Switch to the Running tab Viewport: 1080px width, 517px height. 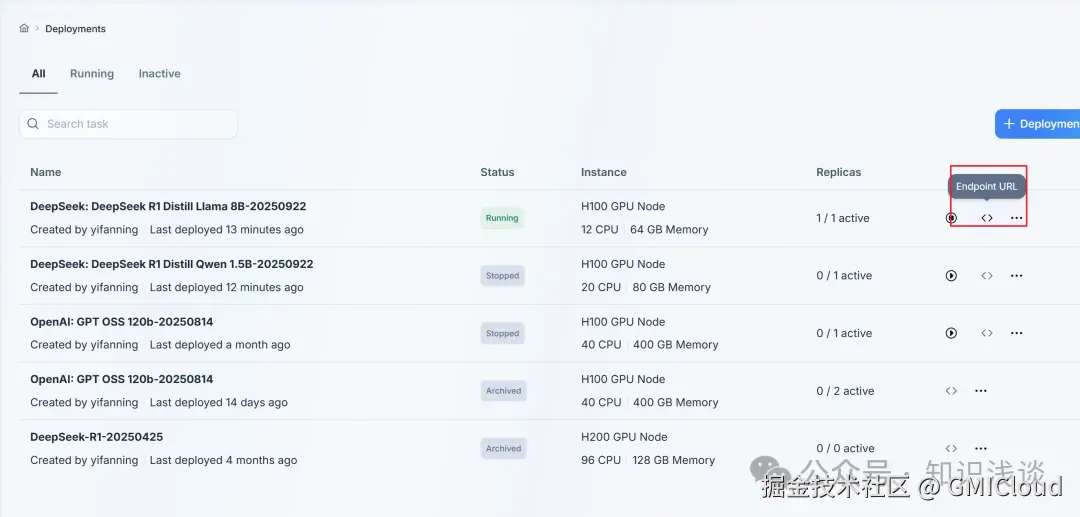(92, 74)
